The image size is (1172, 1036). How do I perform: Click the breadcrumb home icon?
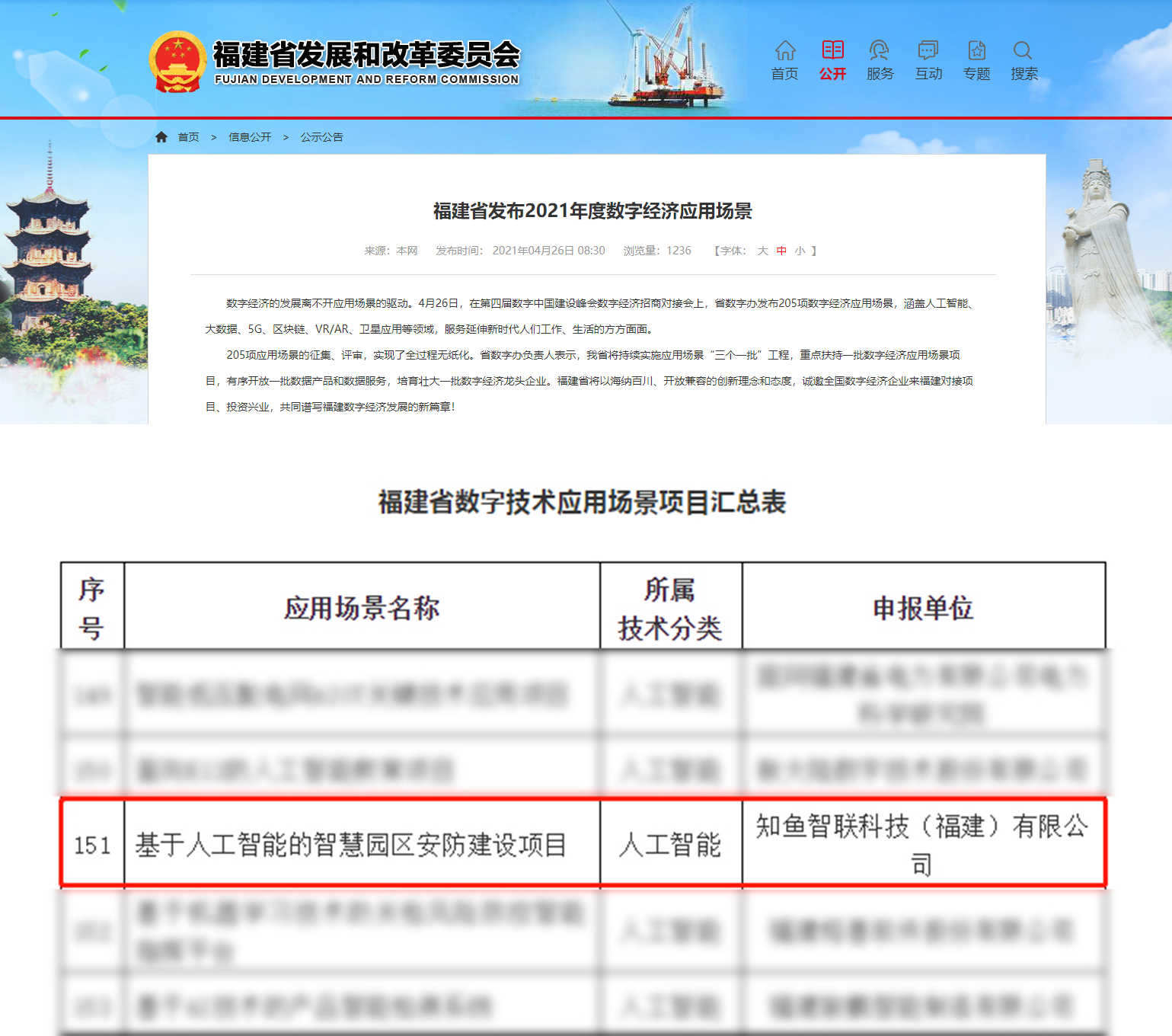[x=161, y=137]
